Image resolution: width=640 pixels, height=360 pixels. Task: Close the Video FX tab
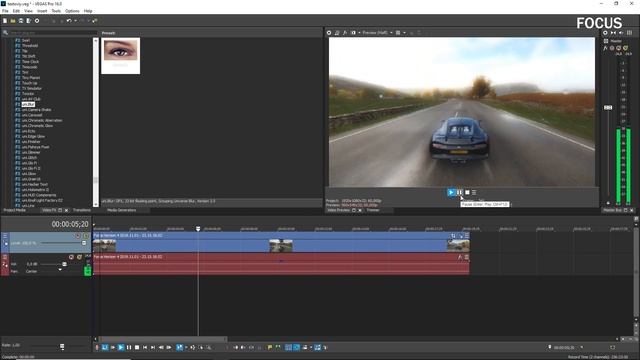click(66, 210)
